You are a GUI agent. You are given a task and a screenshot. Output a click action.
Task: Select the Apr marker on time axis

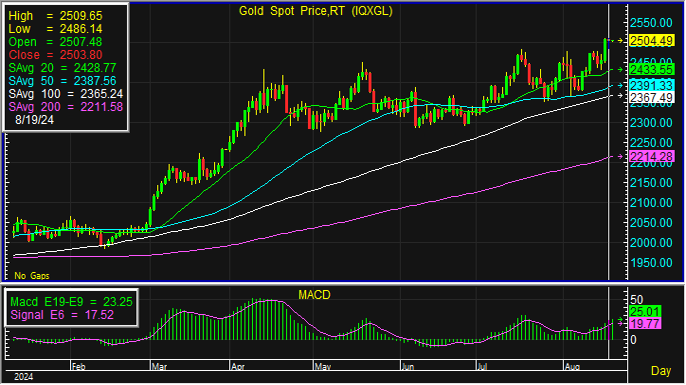(238, 367)
